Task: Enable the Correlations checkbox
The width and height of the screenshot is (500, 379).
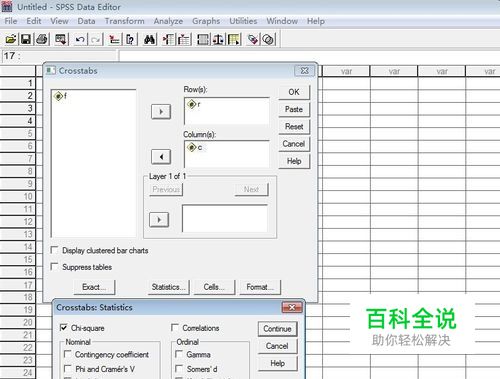Action: click(x=175, y=327)
